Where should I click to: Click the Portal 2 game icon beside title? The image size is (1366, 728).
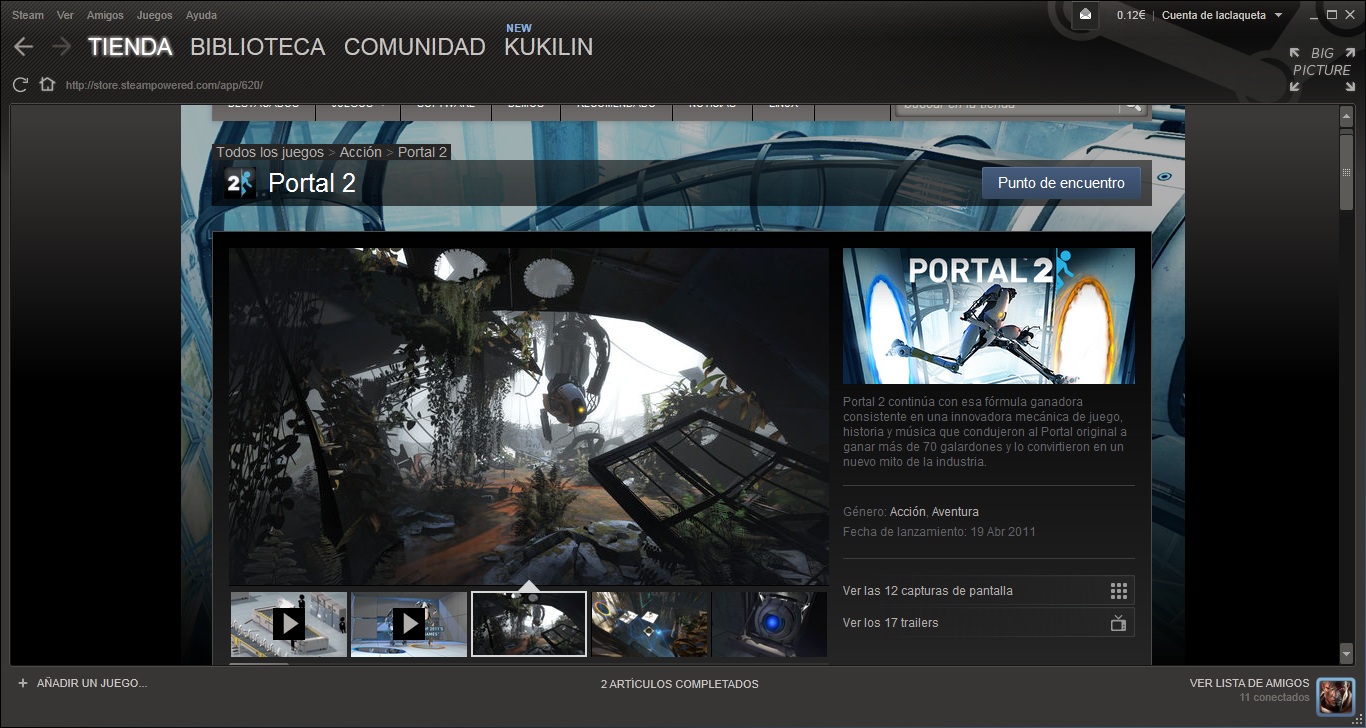[x=240, y=183]
